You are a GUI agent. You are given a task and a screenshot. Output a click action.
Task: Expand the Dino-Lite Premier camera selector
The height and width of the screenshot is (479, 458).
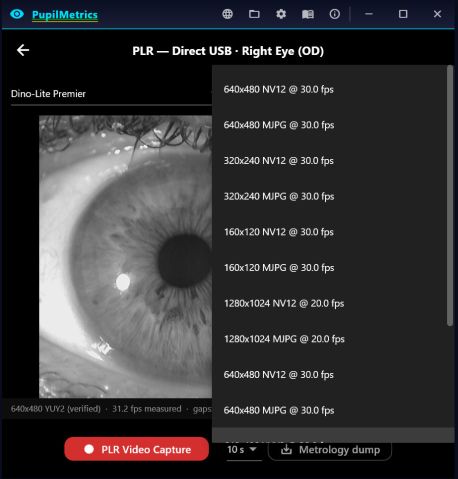point(111,94)
